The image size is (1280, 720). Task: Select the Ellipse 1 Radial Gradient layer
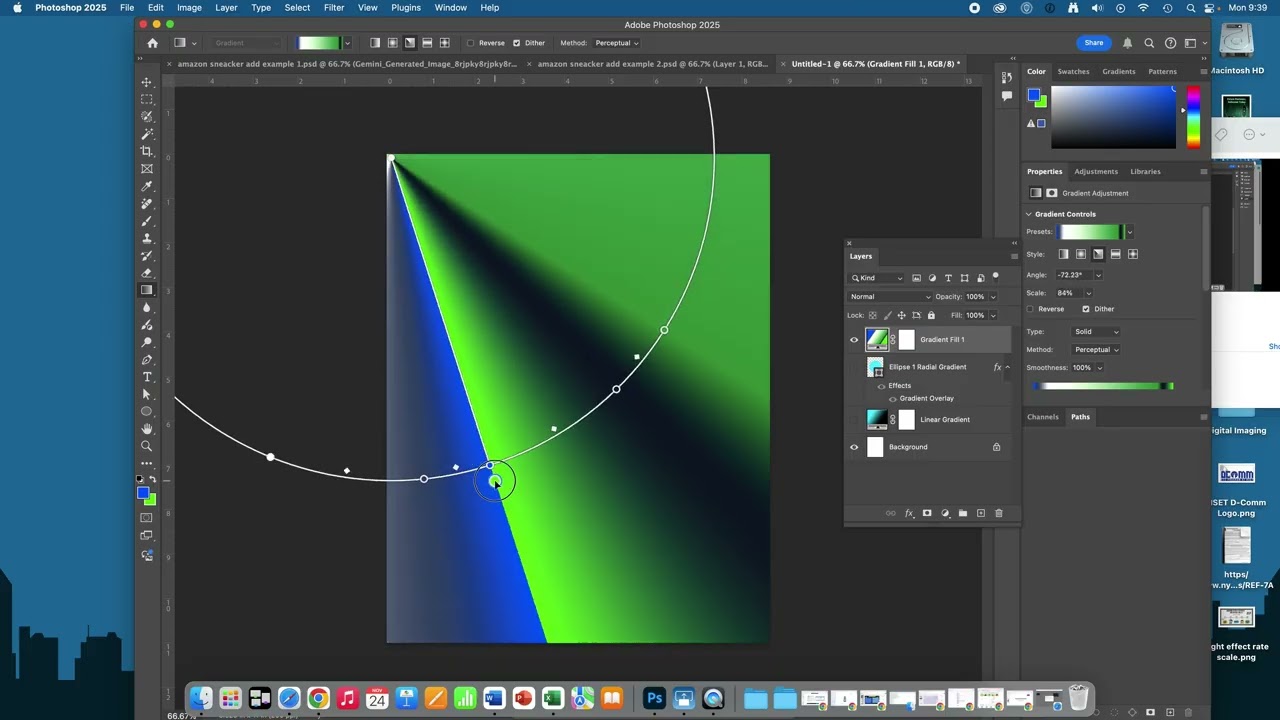[x=930, y=367]
